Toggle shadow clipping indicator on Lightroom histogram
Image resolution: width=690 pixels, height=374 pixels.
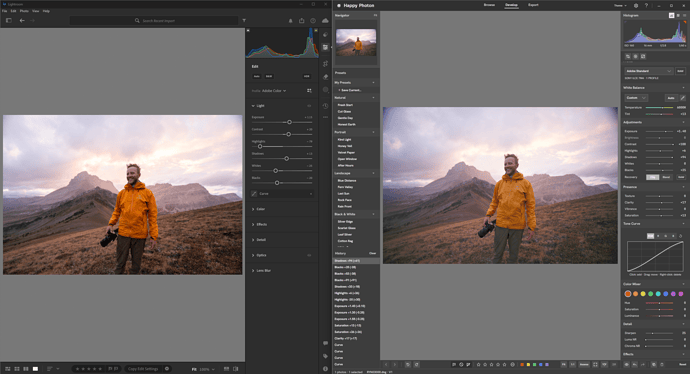[x=248, y=30]
